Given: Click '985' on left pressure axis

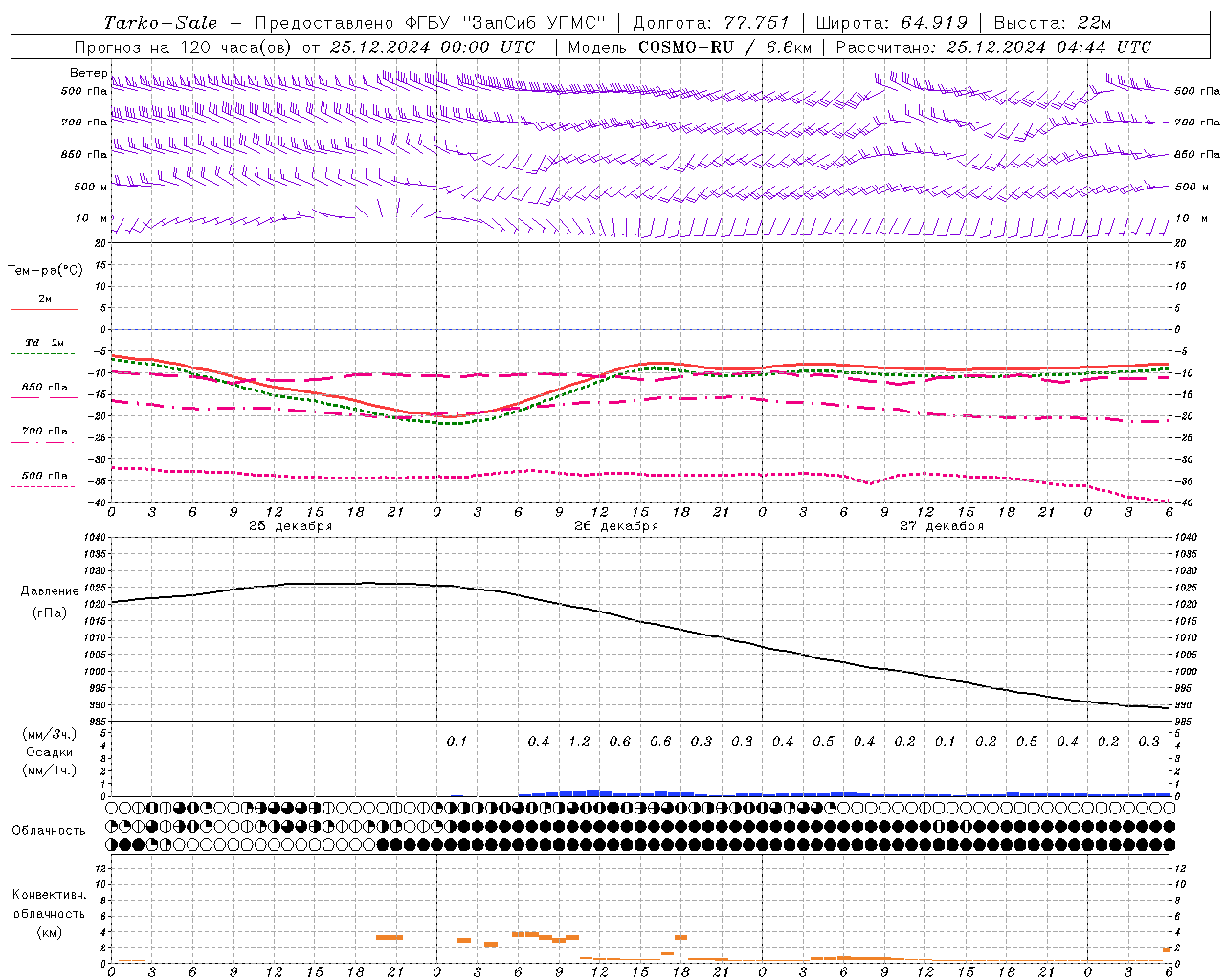Looking at the screenshot, I should 98,721.
